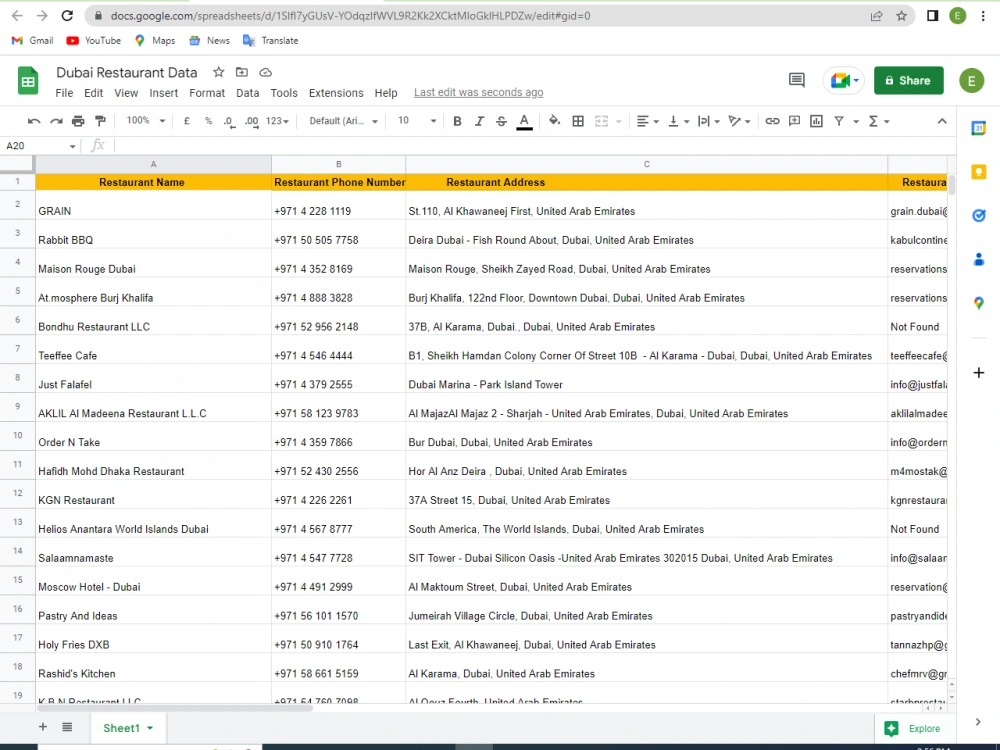
Task: Open the fill colour picker
Action: 554,121
